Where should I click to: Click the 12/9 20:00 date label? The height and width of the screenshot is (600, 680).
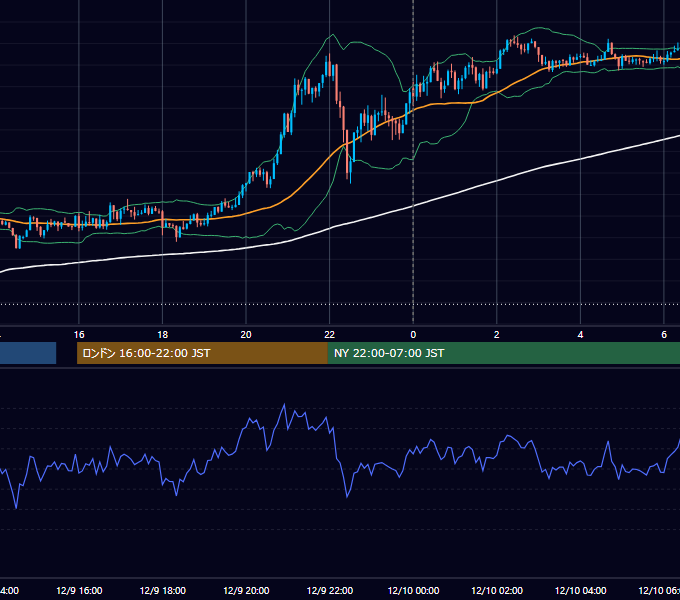246,590
